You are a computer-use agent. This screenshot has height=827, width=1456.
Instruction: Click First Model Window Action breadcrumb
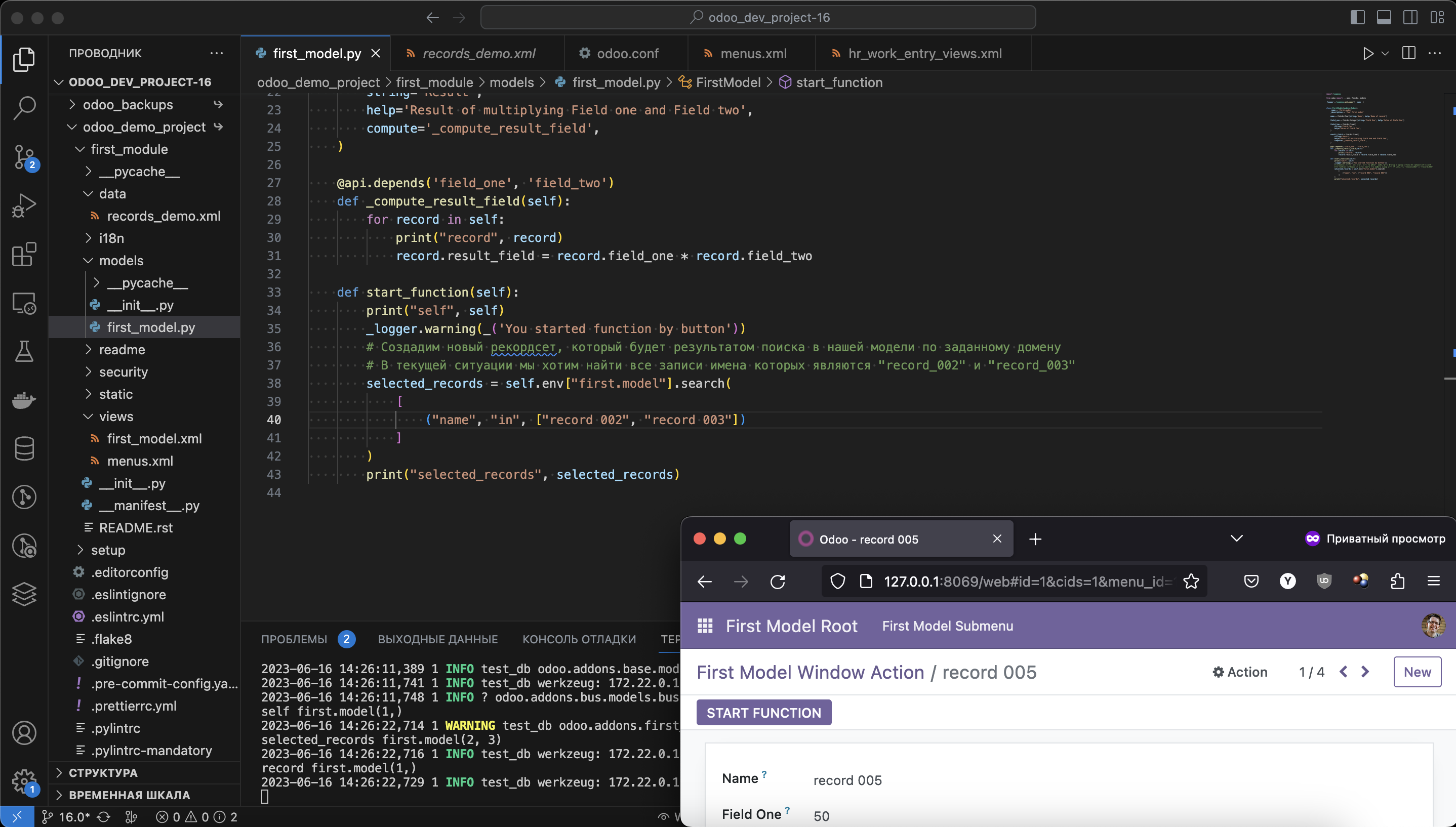810,672
